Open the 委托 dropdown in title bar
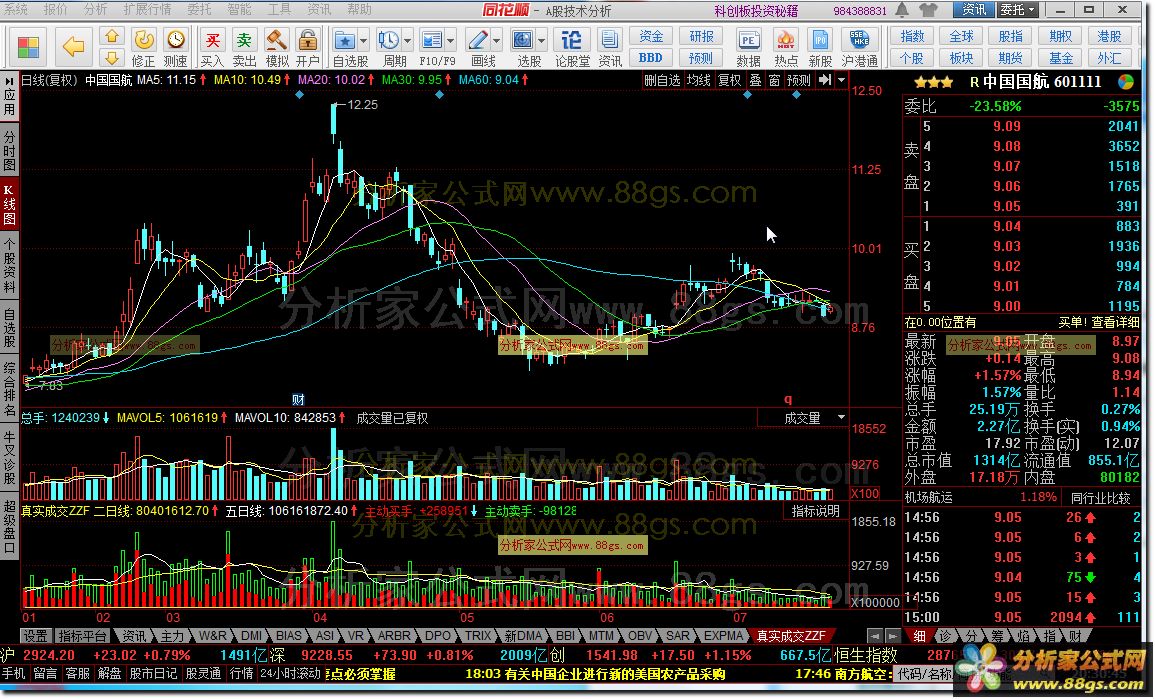 tap(1018, 10)
